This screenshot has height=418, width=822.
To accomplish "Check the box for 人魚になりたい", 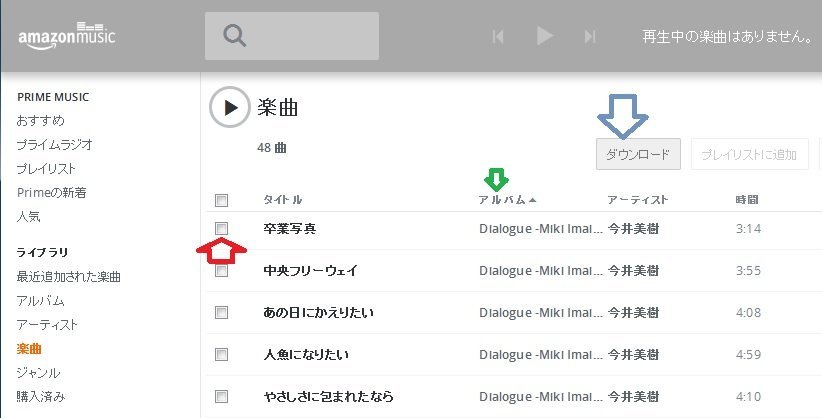I will (221, 355).
